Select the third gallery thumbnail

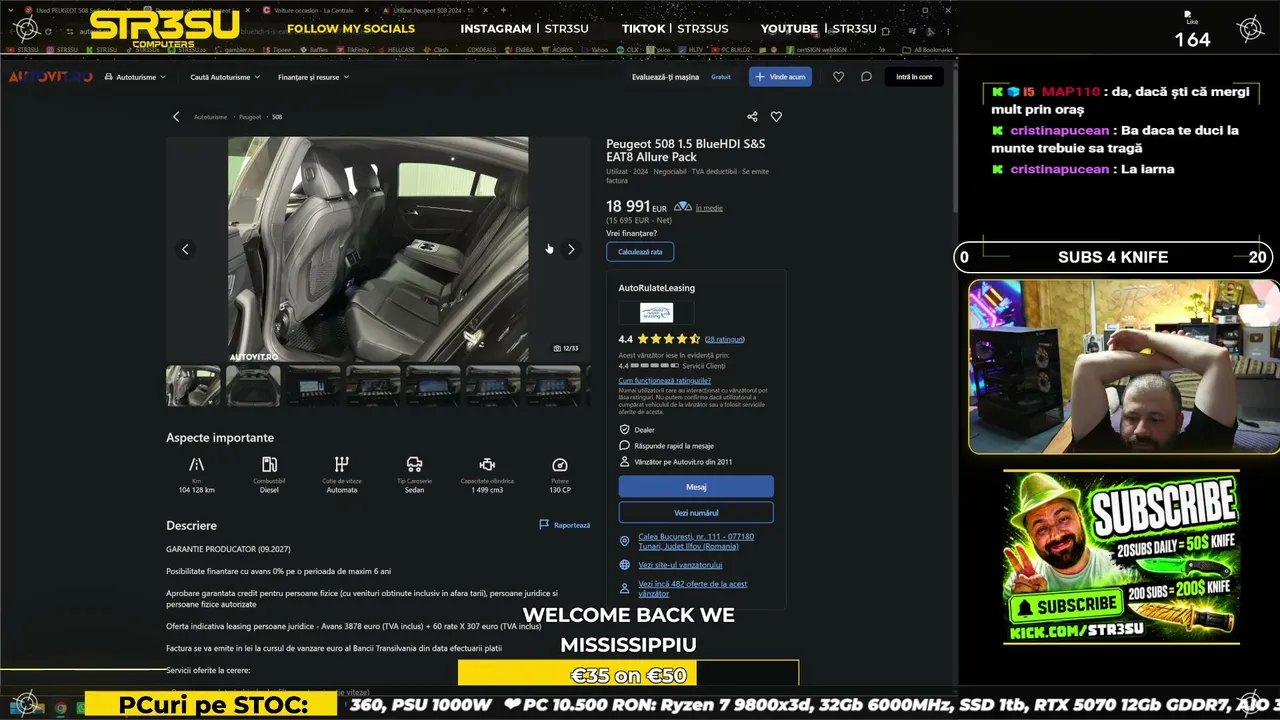point(313,386)
